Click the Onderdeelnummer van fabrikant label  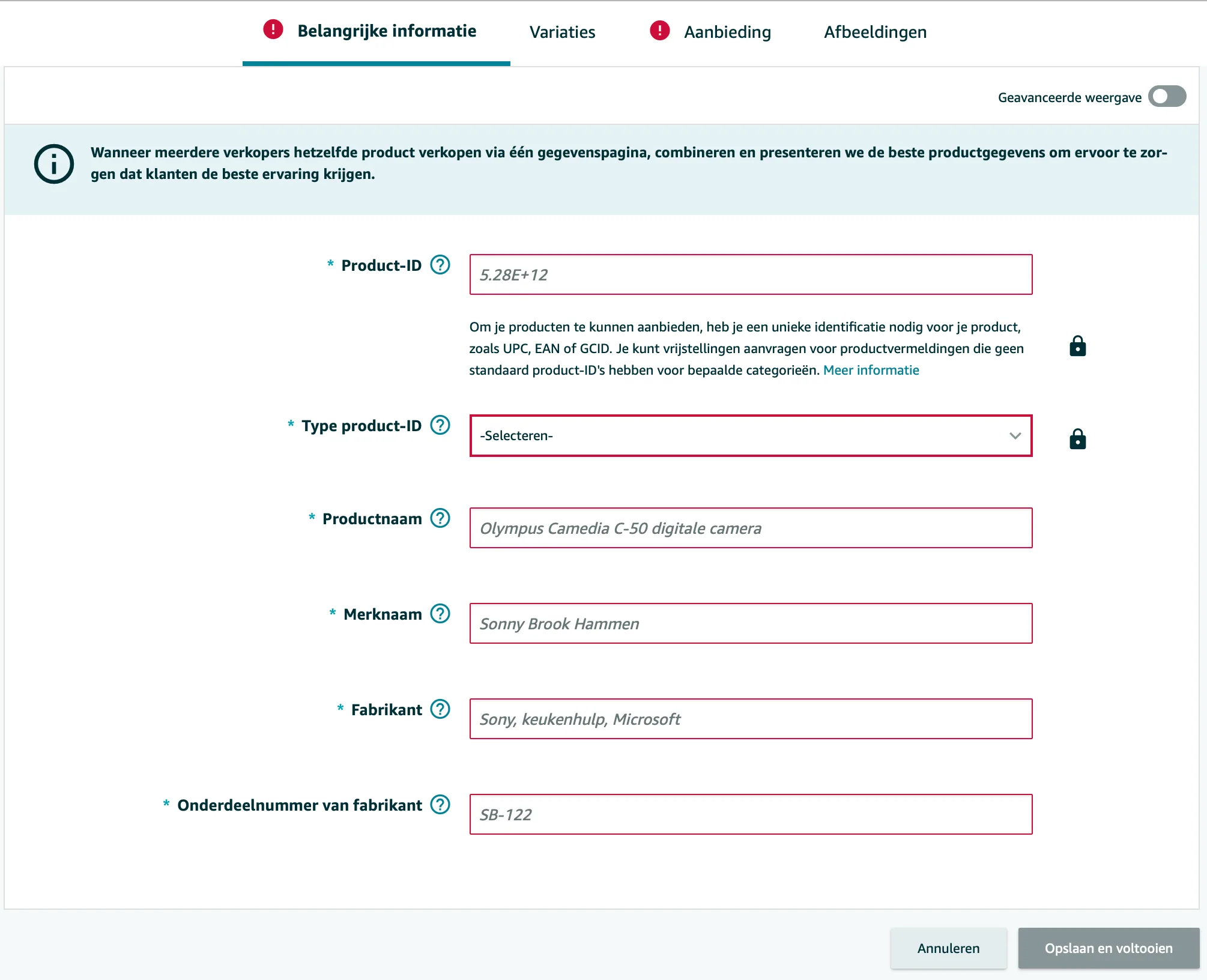point(300,805)
